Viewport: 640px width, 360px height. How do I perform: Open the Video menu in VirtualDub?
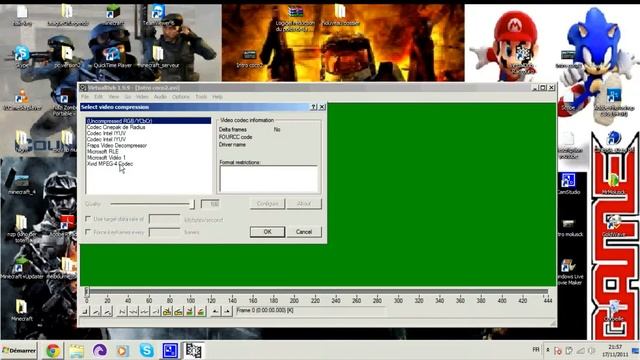click(x=142, y=97)
